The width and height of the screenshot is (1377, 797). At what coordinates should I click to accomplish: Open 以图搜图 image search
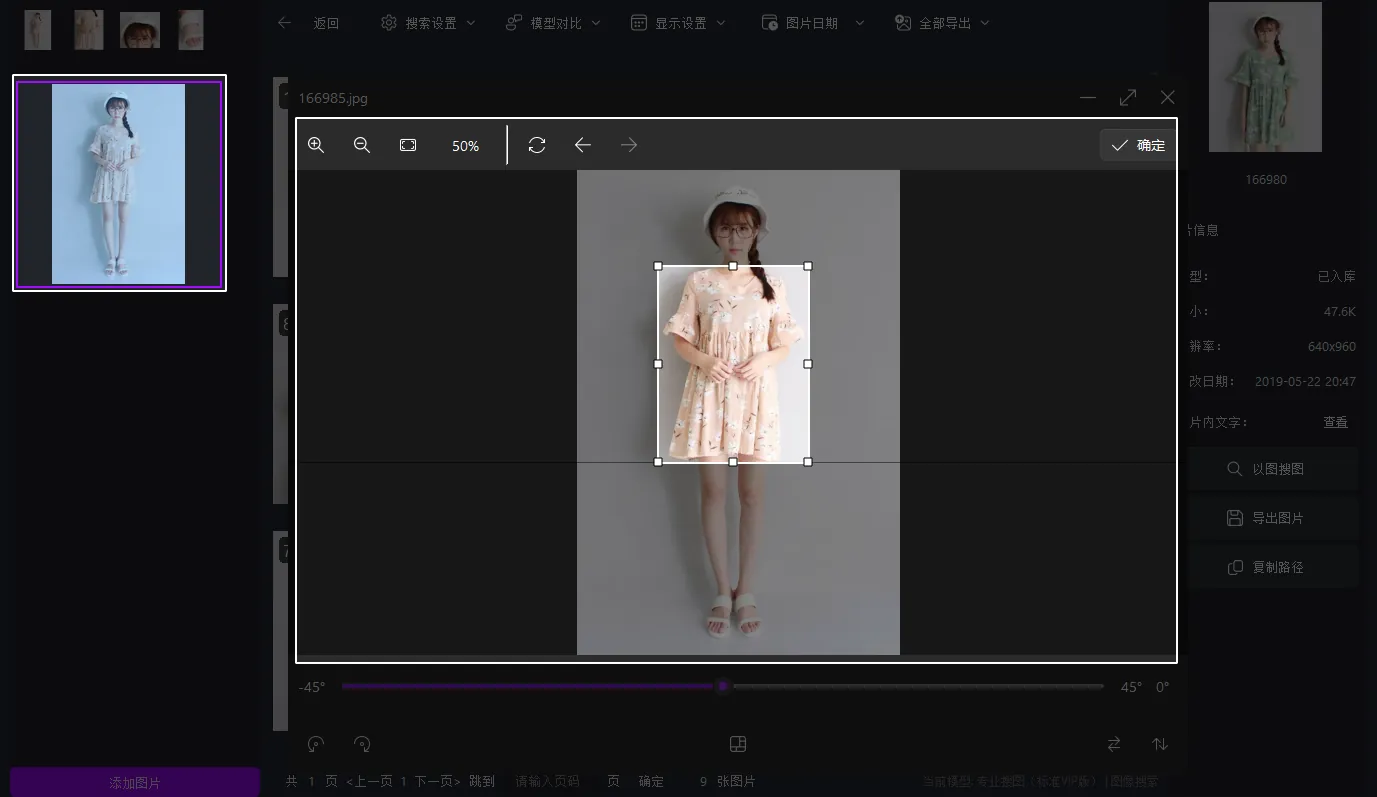[x=1274, y=468]
